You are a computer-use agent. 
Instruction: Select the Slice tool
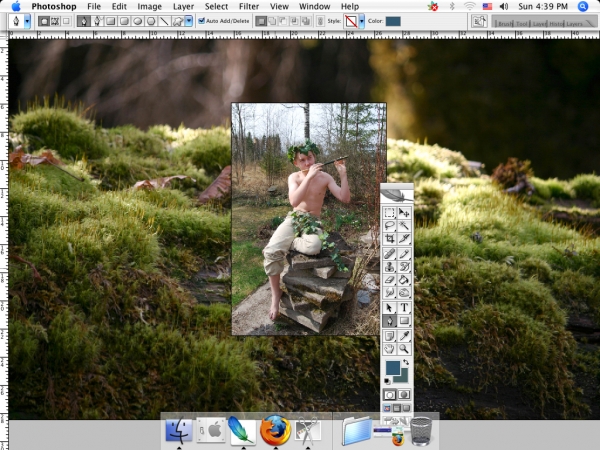coord(404,238)
